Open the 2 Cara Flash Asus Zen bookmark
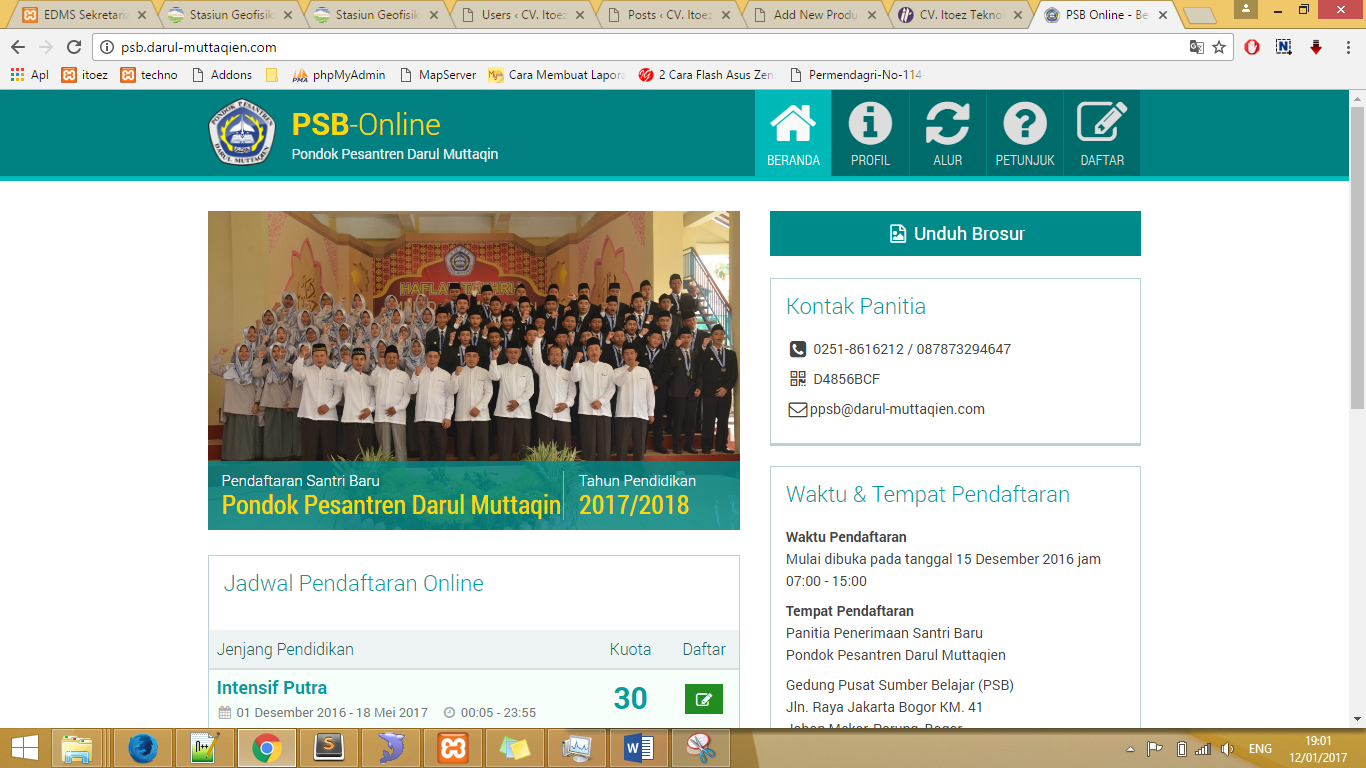The width and height of the screenshot is (1366, 768). pyautogui.click(x=706, y=74)
